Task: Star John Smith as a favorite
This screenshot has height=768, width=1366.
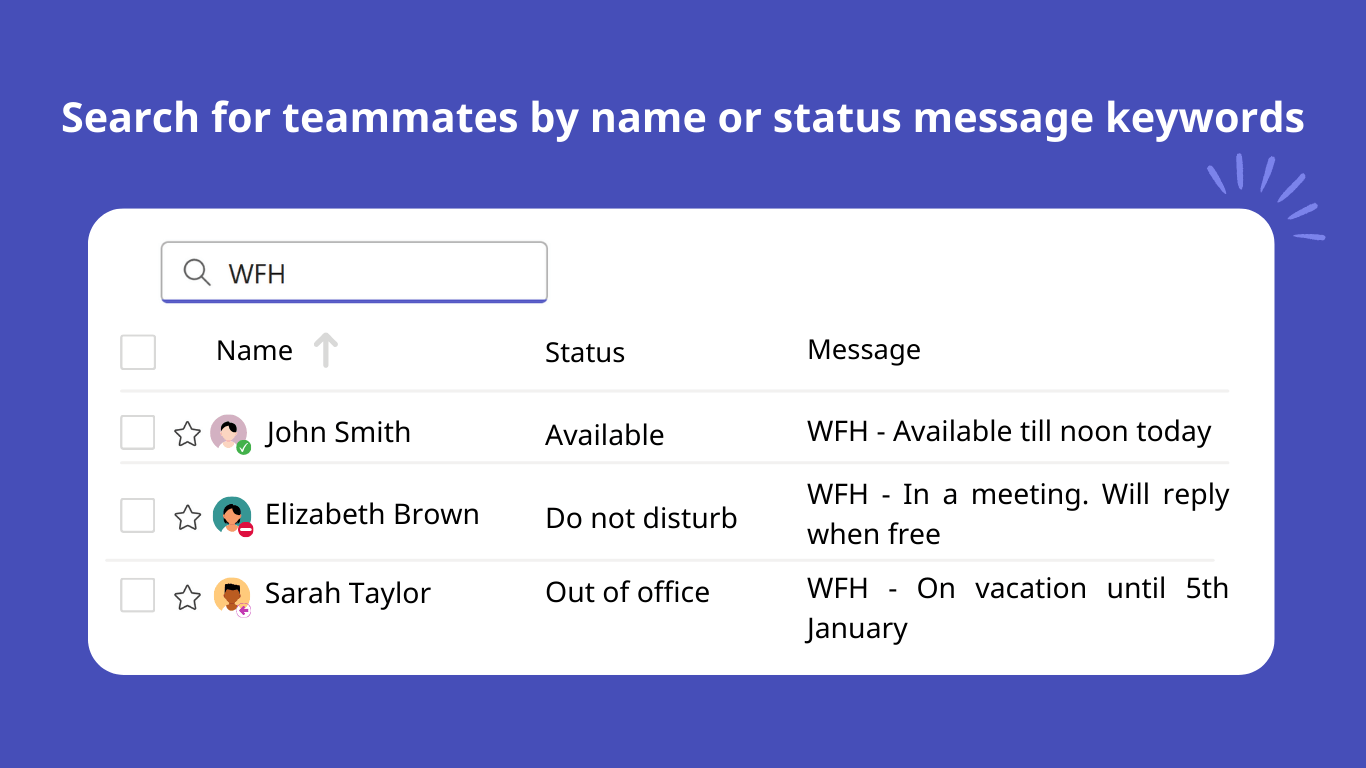Action: (x=187, y=432)
